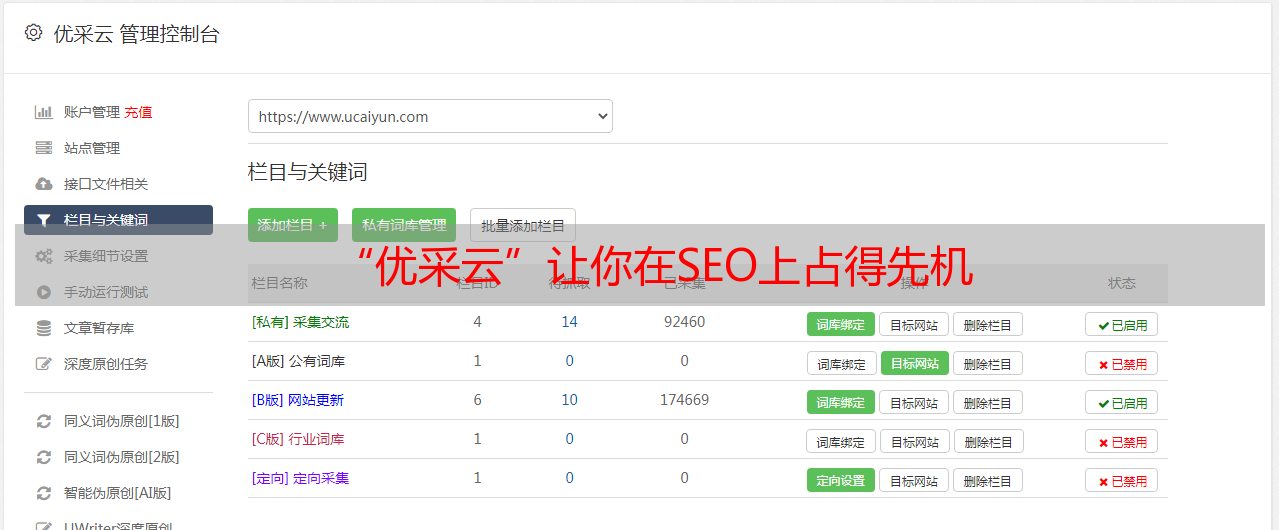Click 目标网站 for 网站更新 row
Image resolution: width=1279 pixels, height=530 pixels.
pyautogui.click(x=914, y=402)
